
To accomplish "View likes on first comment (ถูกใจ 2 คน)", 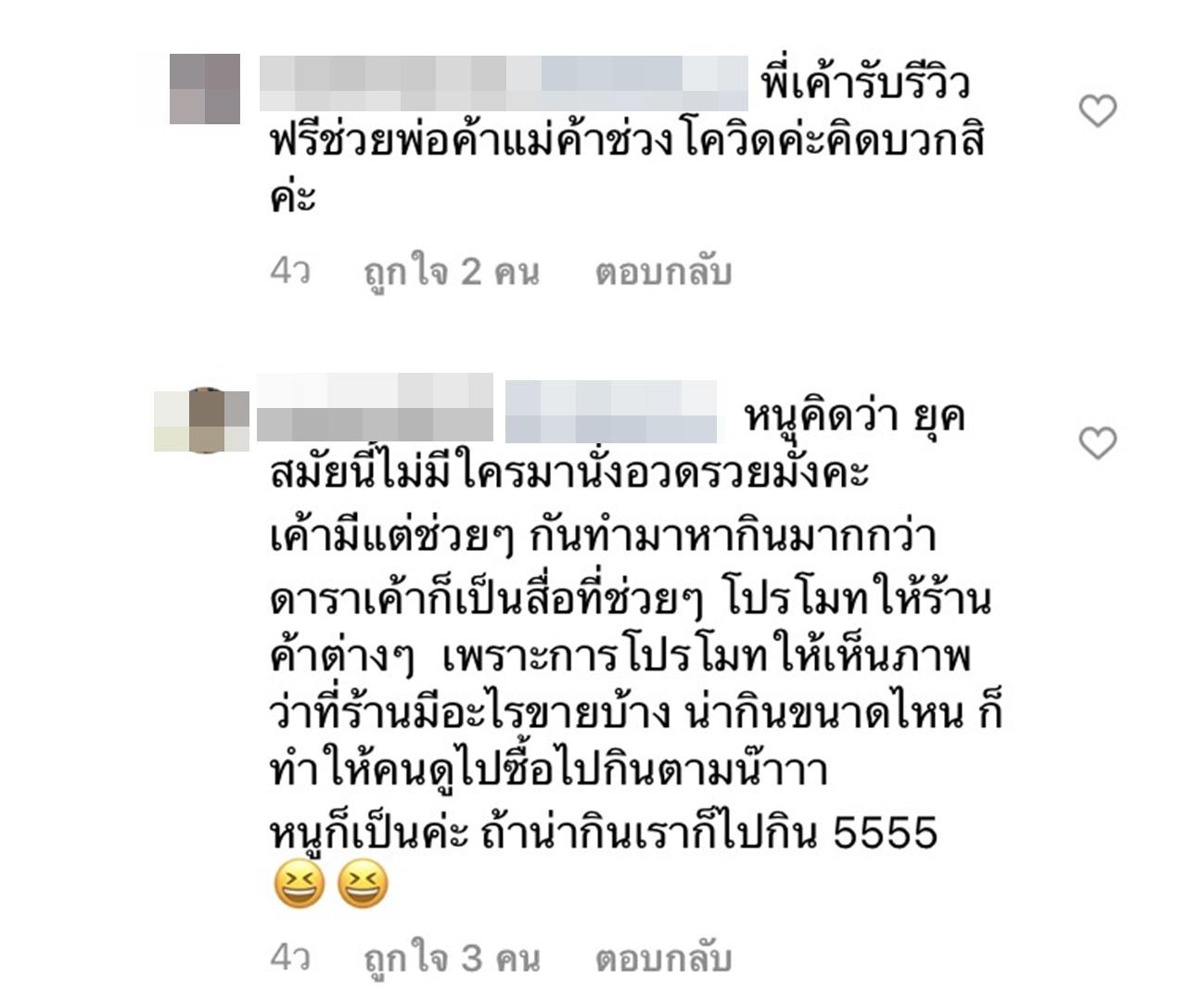I will coord(452,272).
